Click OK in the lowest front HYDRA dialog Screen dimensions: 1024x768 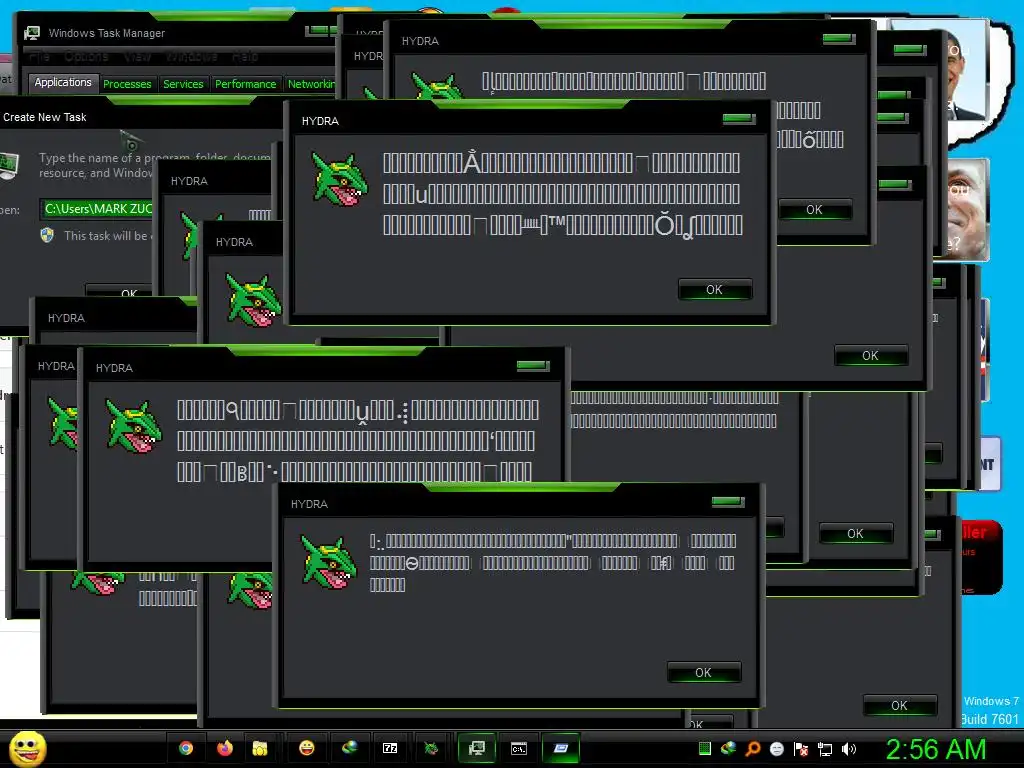[x=703, y=673]
